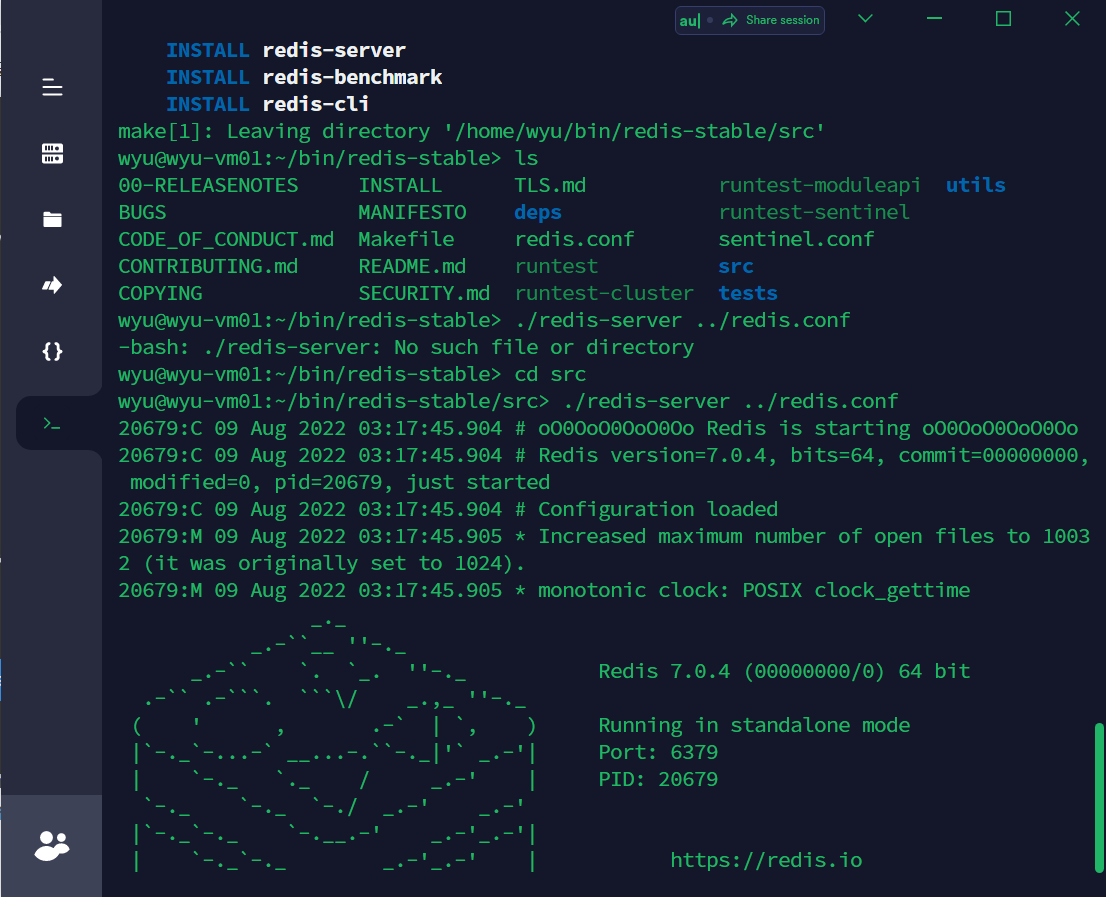Viewport: 1106px width, 897px height.
Task: Click 'Redis 7.0.4 (00000000/0) 64 bit' text
Action: pyautogui.click(x=784, y=671)
